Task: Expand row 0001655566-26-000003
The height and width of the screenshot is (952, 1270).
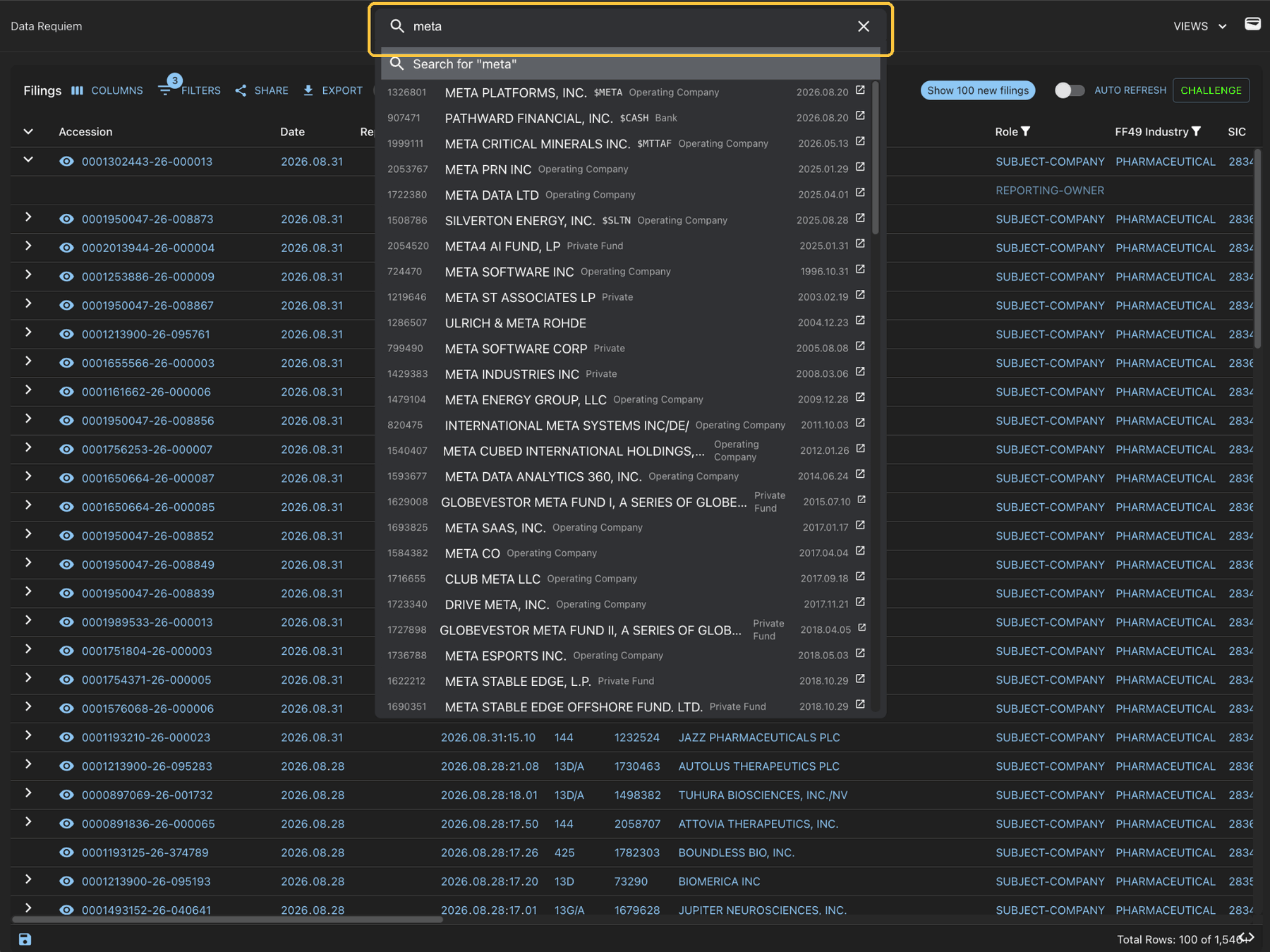Action: click(x=28, y=361)
